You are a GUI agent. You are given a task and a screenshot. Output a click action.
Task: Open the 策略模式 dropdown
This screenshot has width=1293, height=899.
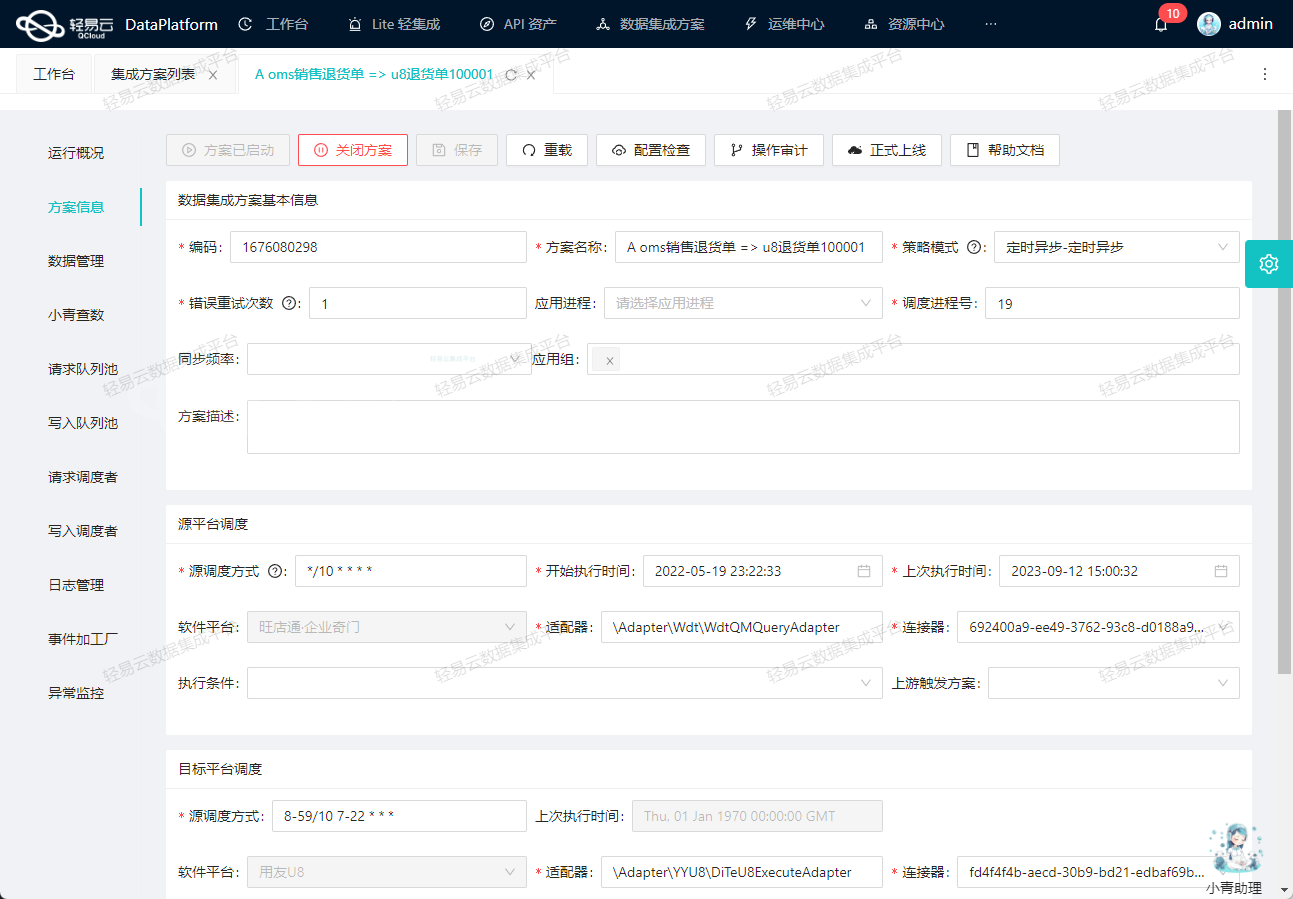point(1117,247)
